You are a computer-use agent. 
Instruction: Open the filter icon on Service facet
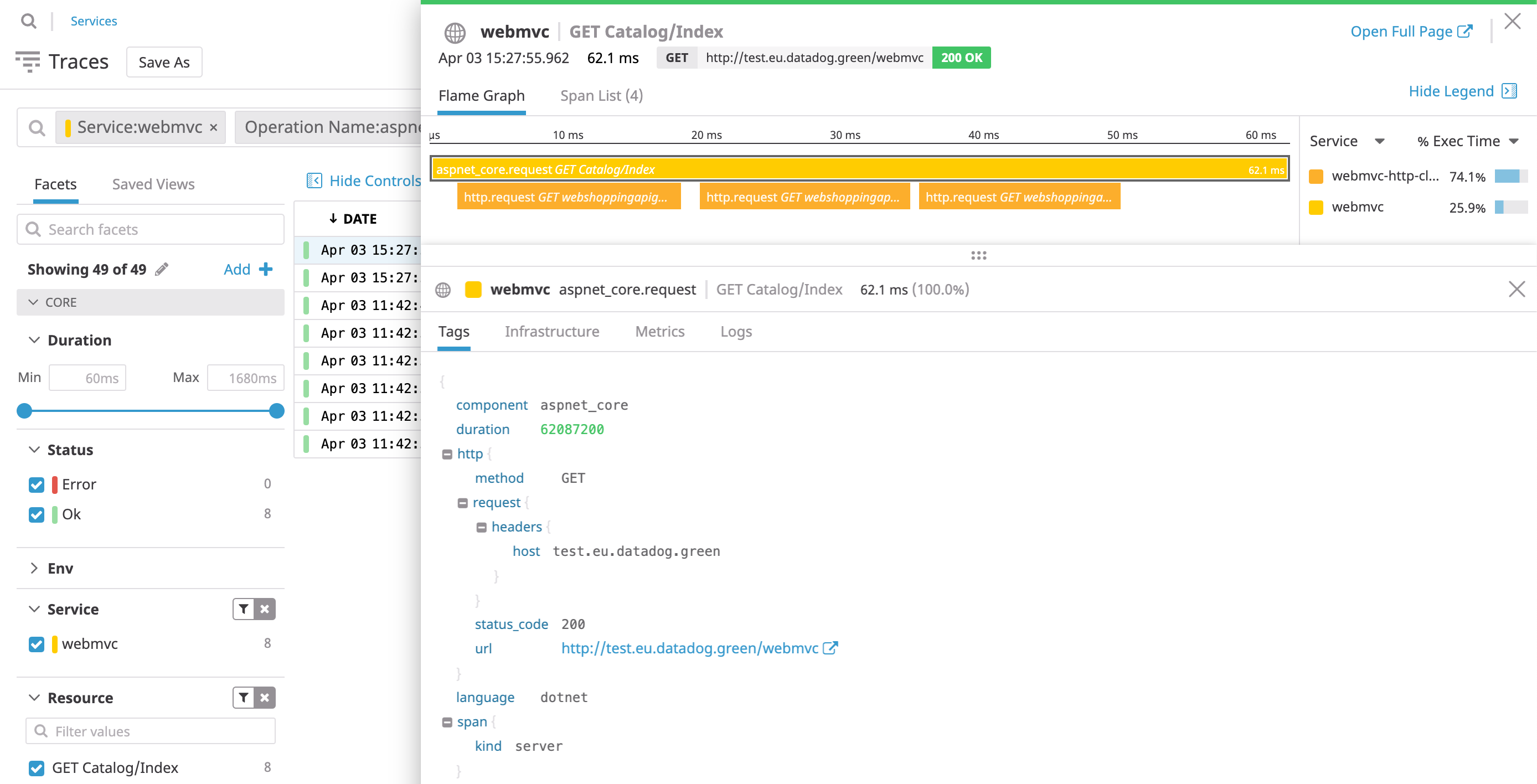(243, 609)
